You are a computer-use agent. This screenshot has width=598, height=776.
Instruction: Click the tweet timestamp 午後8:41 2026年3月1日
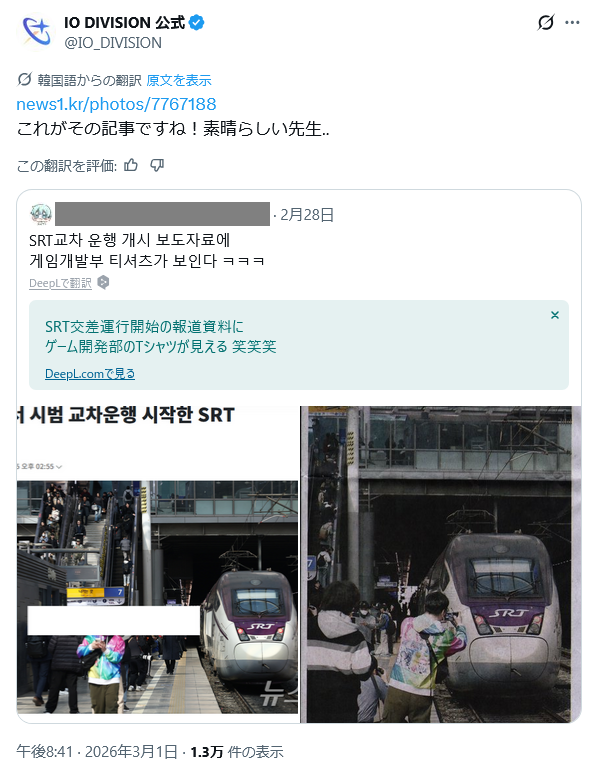click(97, 752)
